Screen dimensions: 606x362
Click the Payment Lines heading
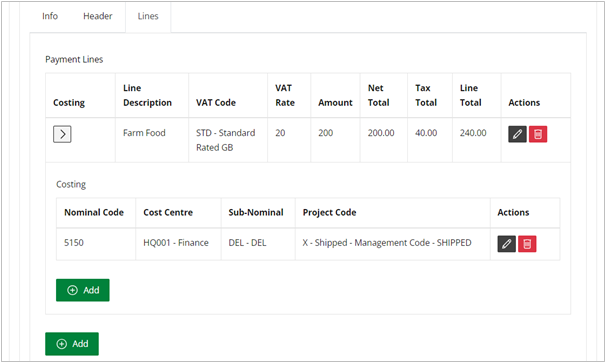click(x=74, y=59)
